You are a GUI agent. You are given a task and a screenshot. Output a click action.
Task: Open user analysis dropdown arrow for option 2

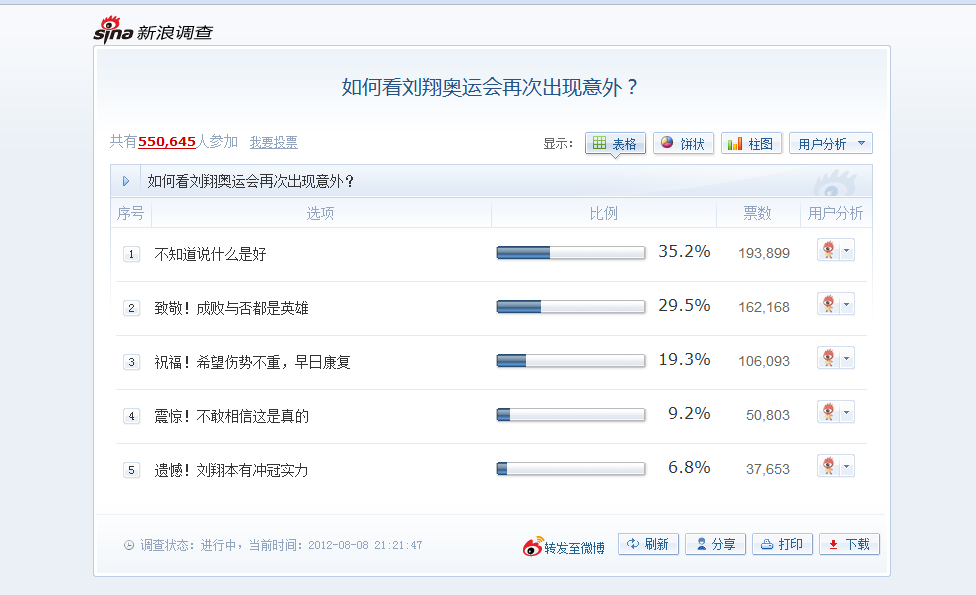[847, 304]
